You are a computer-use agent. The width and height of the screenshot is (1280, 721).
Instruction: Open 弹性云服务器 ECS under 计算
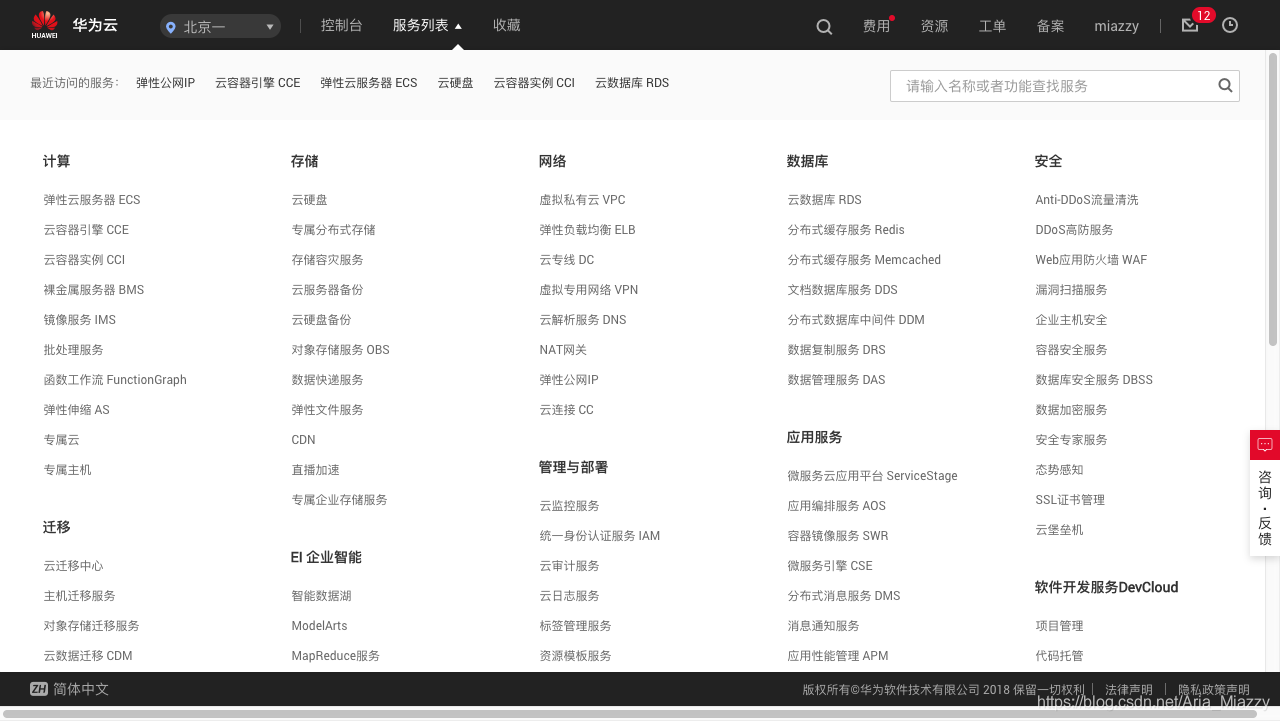point(92,200)
